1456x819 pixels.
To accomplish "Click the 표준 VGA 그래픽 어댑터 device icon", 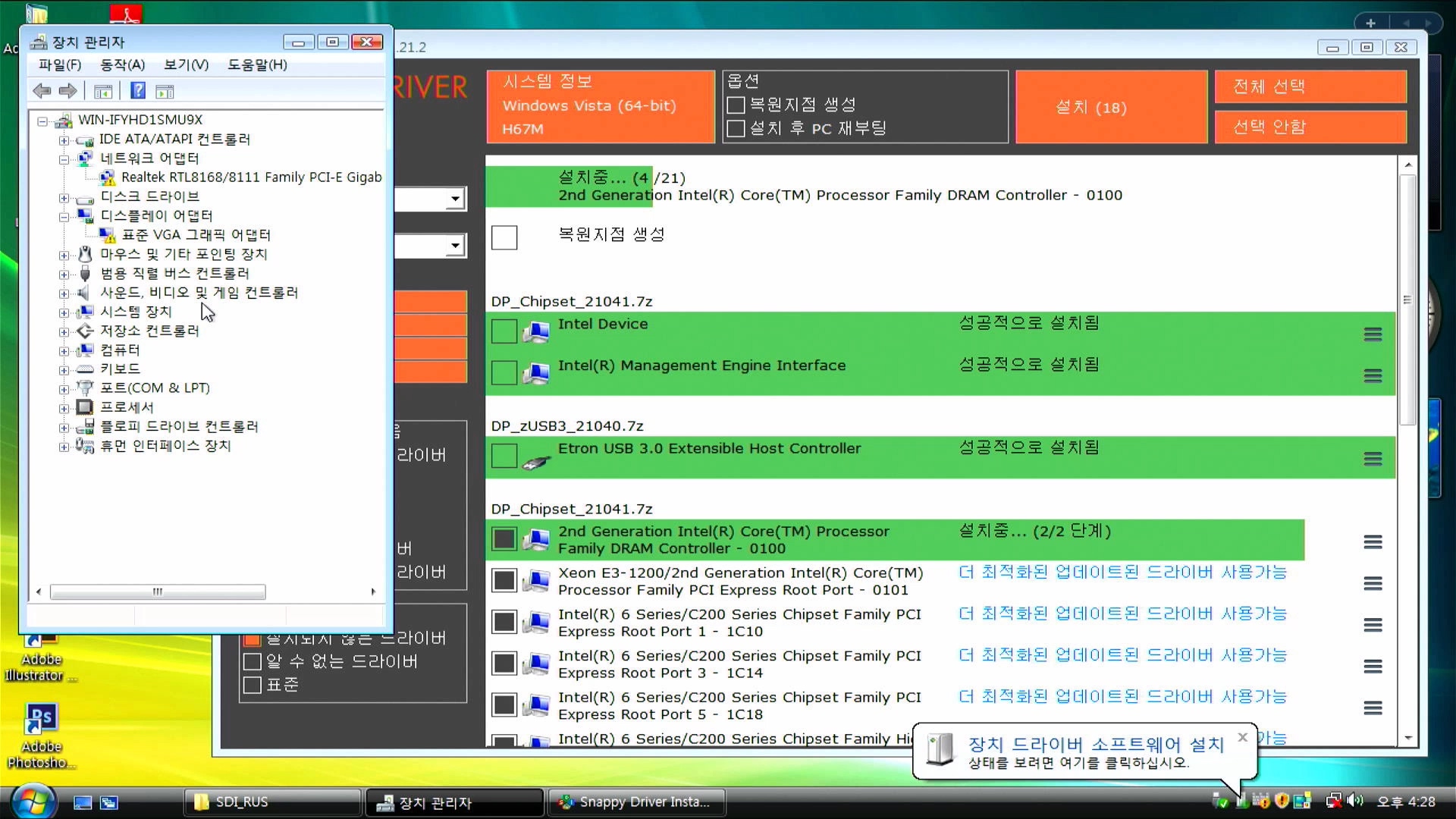I will 108,235.
